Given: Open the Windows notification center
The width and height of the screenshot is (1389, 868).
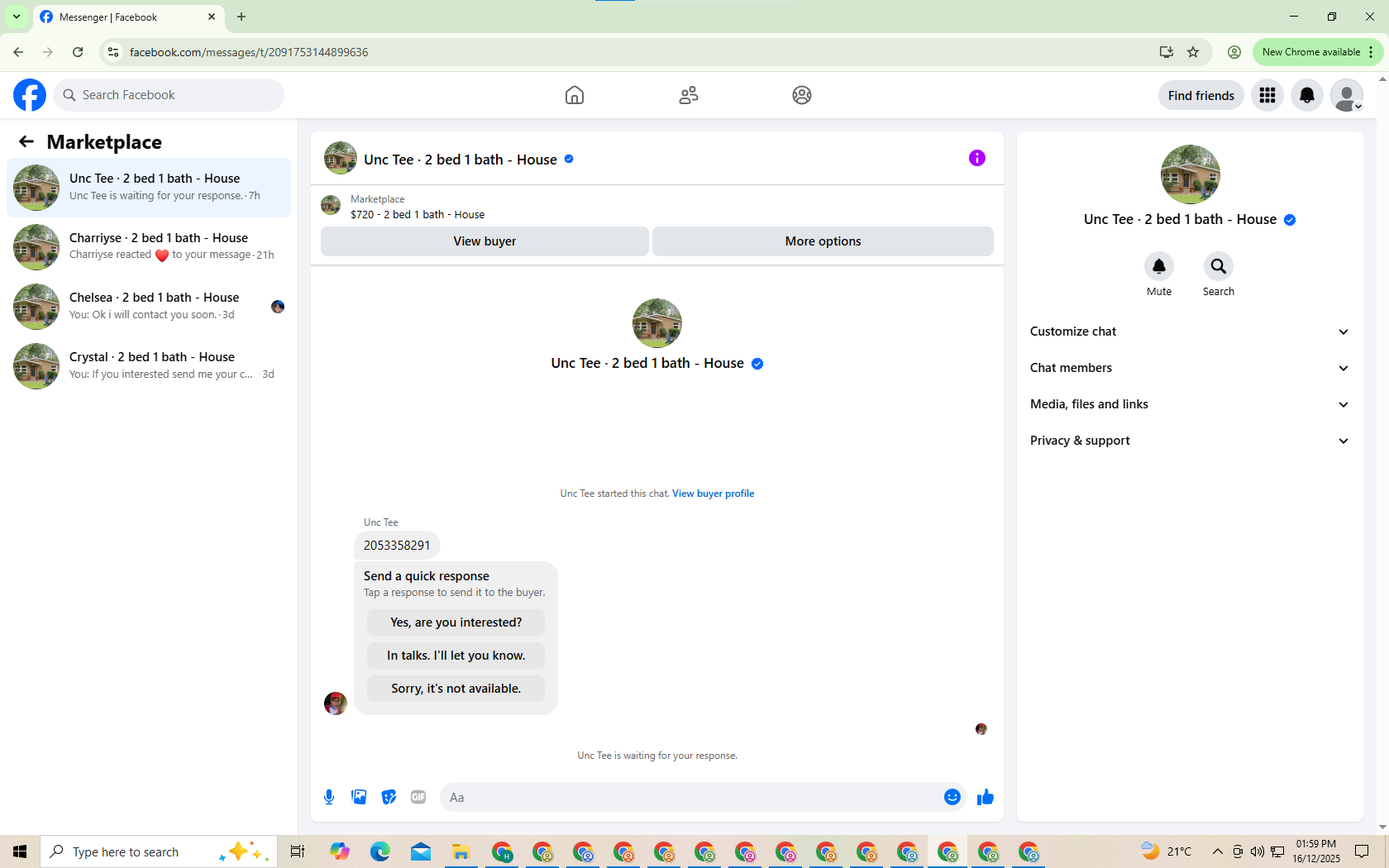Looking at the screenshot, I should 1362,851.
